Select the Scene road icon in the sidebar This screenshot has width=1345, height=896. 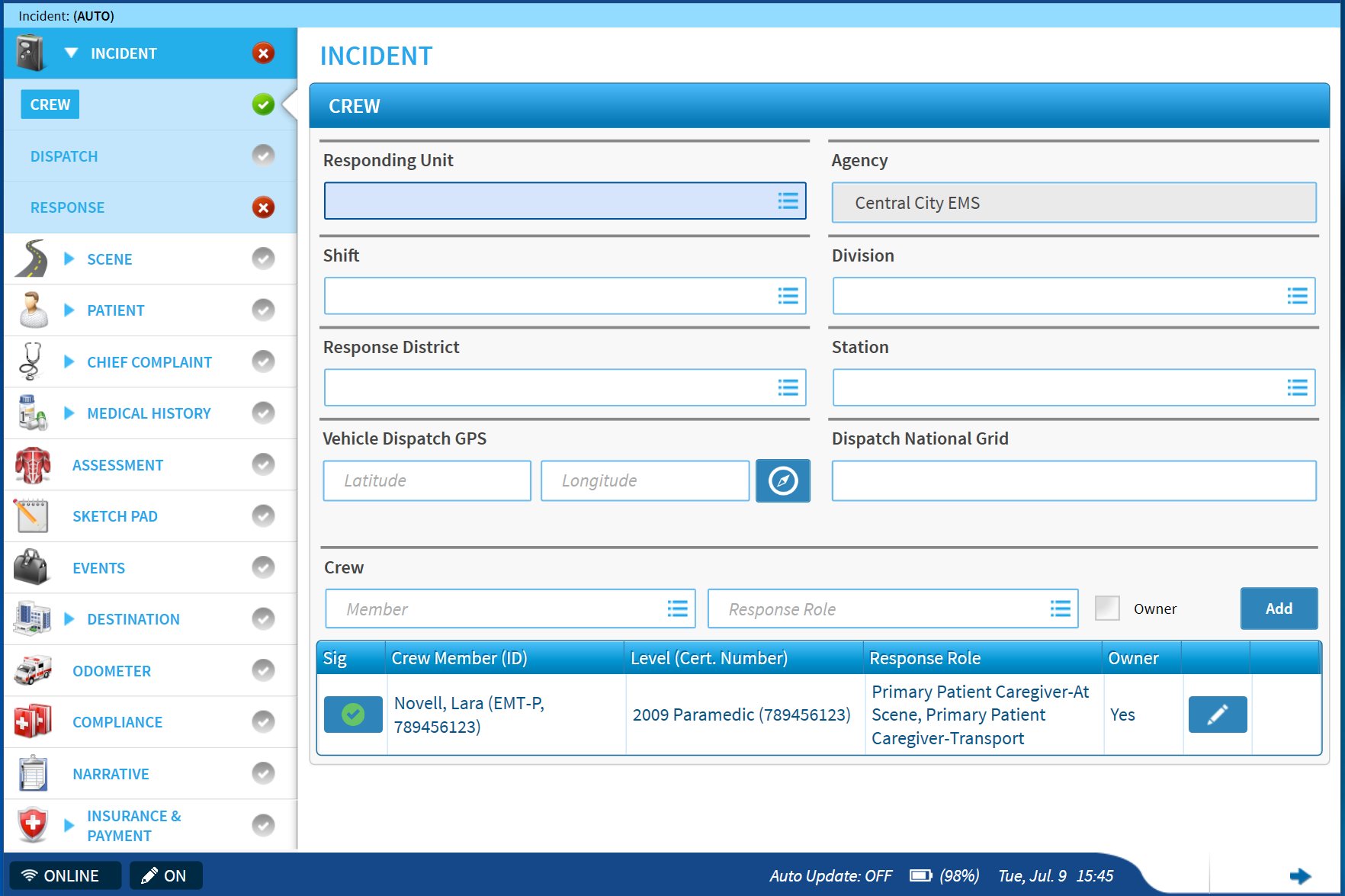click(x=31, y=259)
